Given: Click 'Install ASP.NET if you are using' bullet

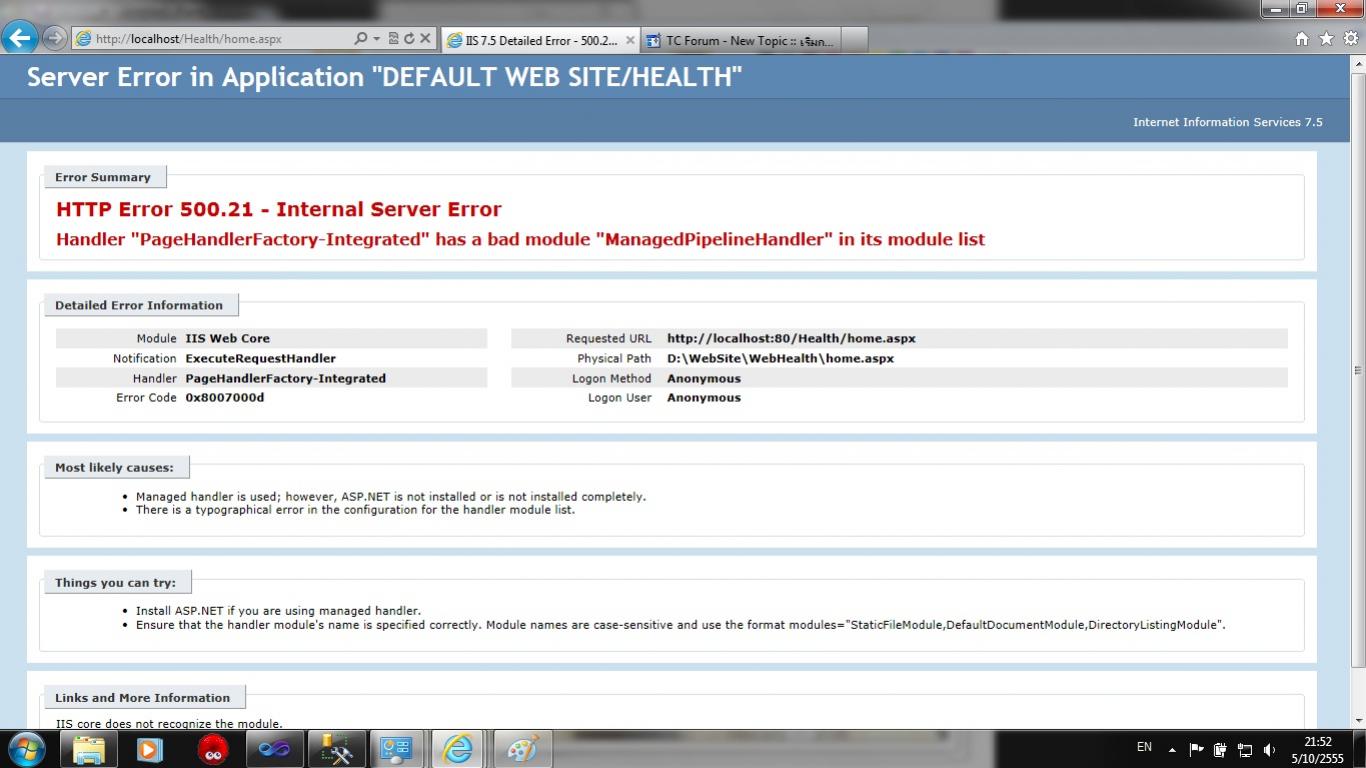Looking at the screenshot, I should pyautogui.click(x=278, y=610).
